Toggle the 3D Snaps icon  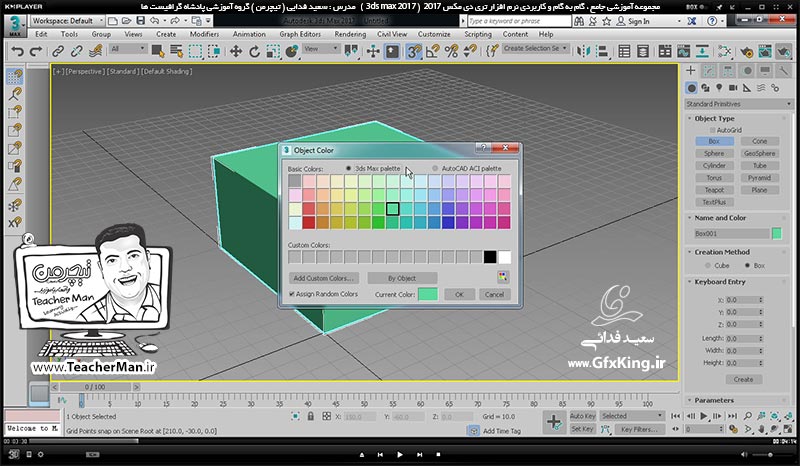click(x=413, y=52)
